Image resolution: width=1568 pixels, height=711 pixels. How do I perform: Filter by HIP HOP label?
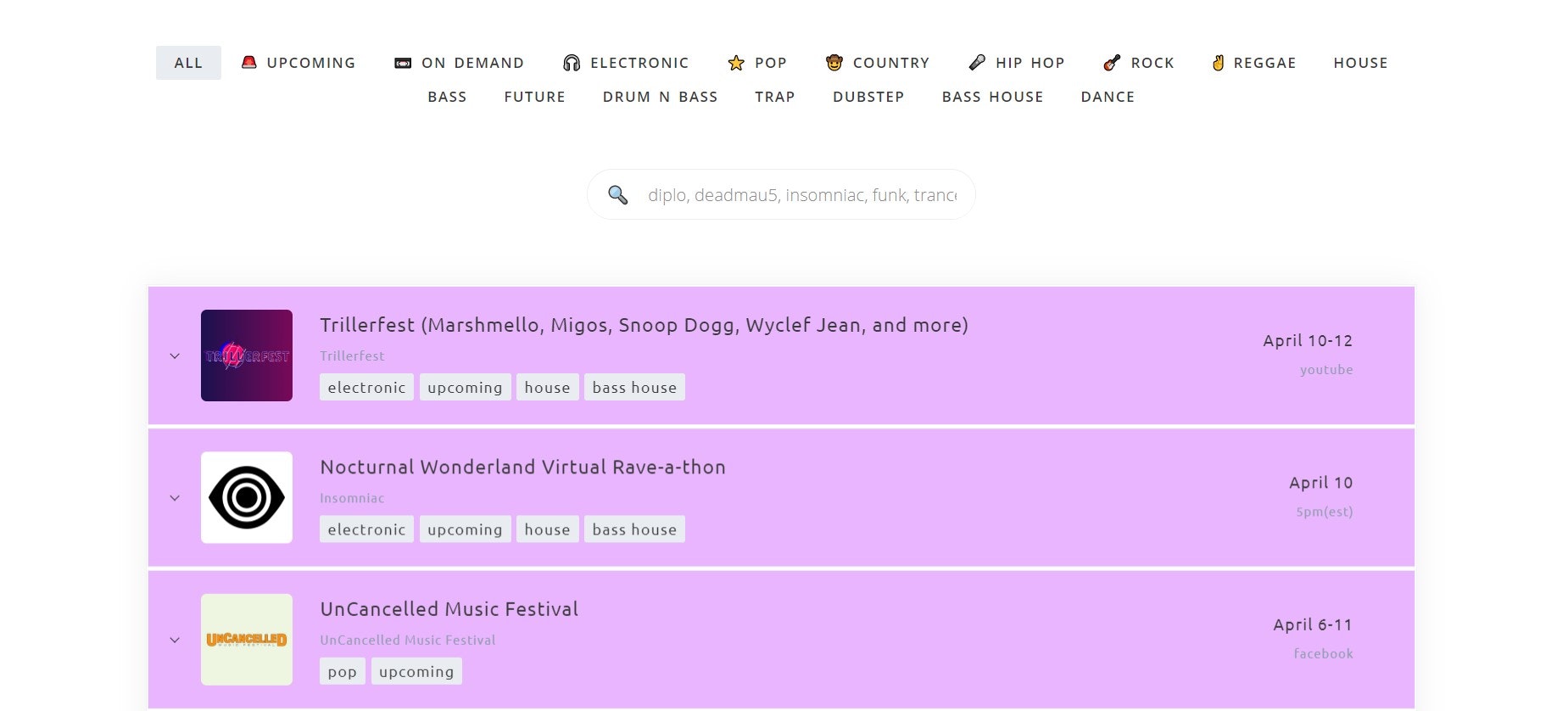tap(1030, 63)
